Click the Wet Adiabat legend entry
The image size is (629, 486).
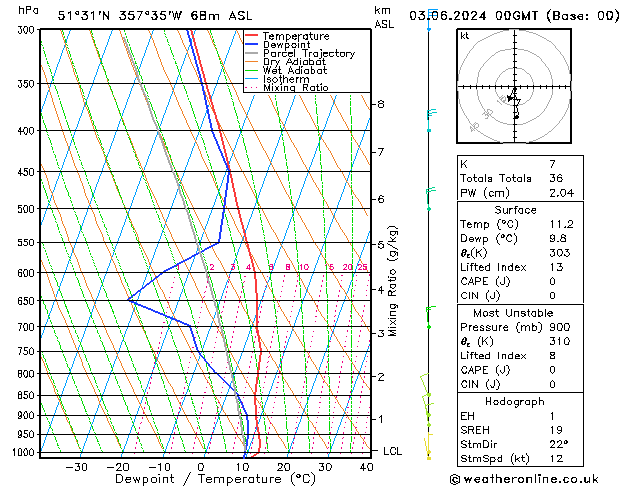click(x=286, y=71)
